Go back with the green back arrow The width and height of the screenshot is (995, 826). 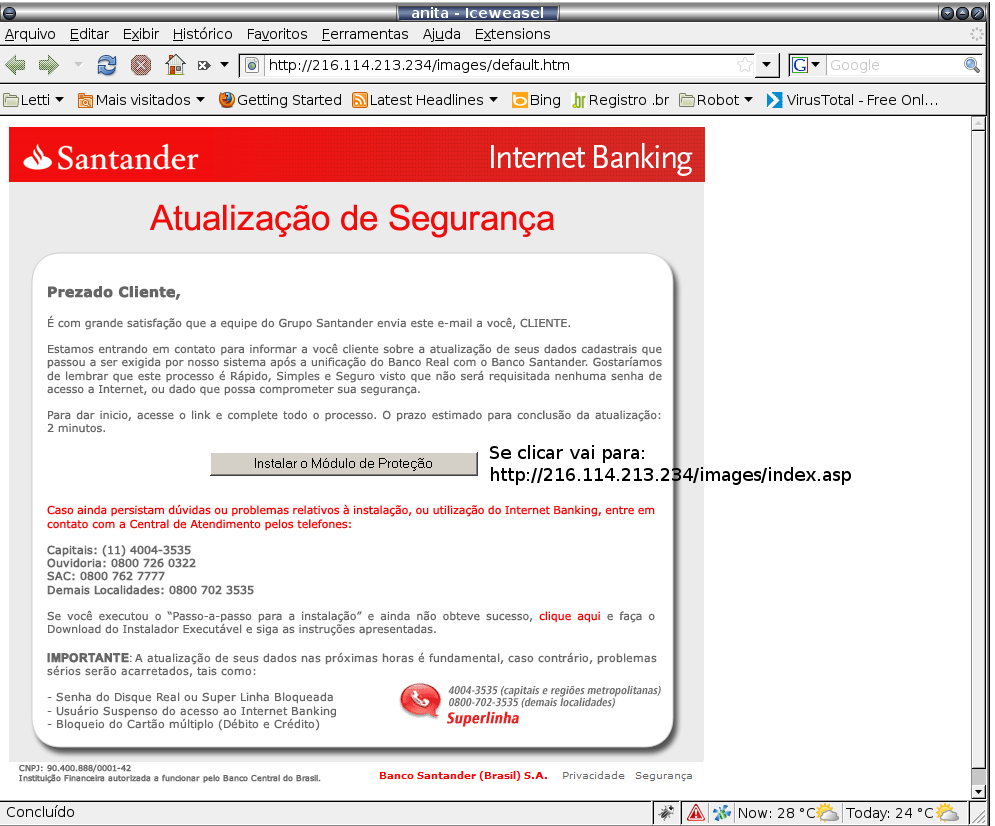[x=15, y=65]
